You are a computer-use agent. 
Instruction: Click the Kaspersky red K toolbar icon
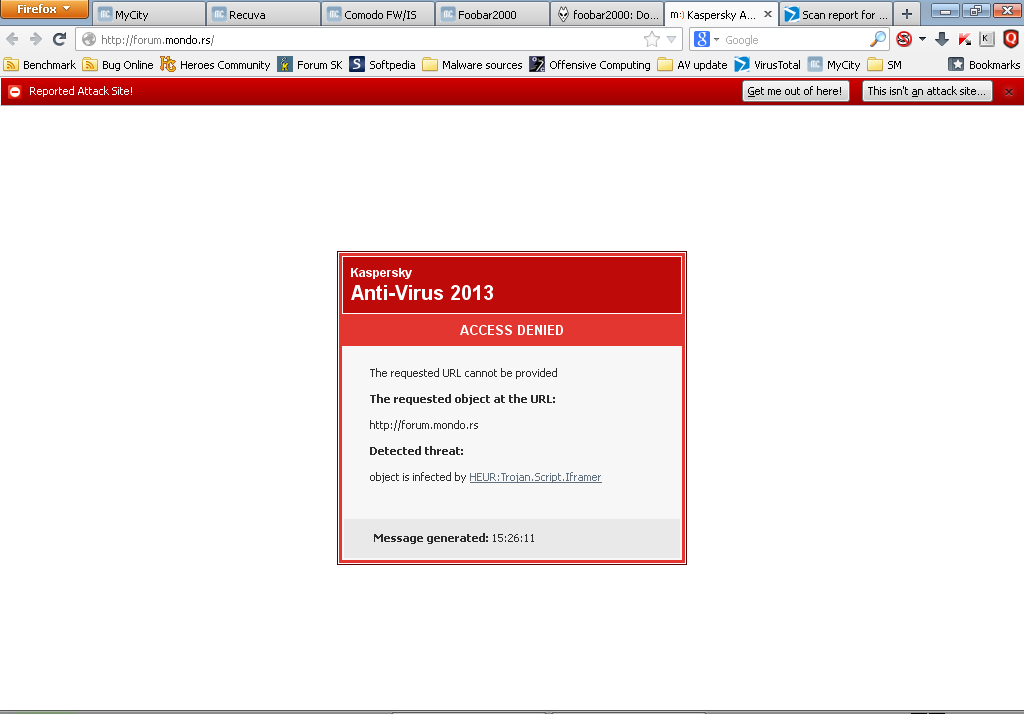click(x=965, y=39)
